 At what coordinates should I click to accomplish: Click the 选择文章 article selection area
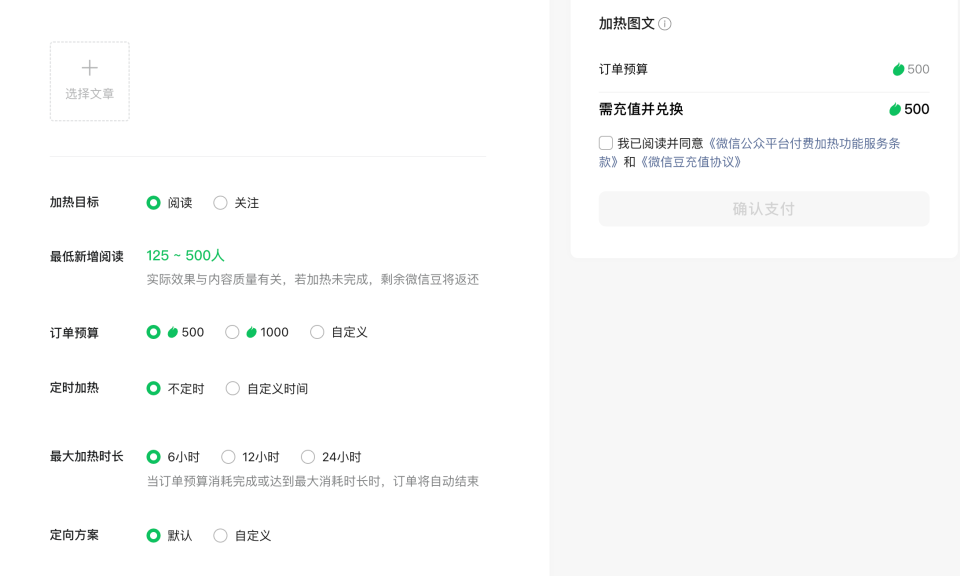pyautogui.click(x=90, y=81)
